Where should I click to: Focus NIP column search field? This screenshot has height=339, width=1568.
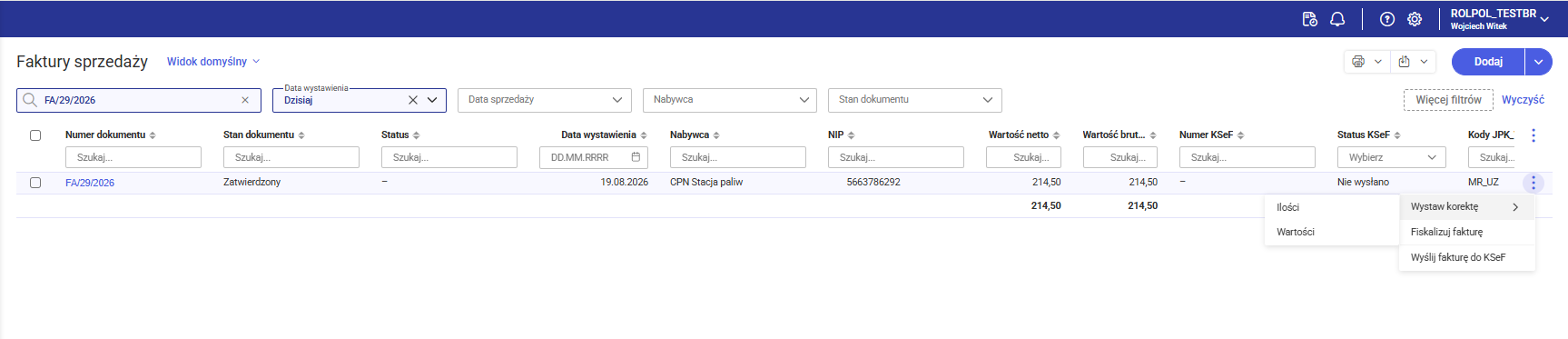[896, 157]
